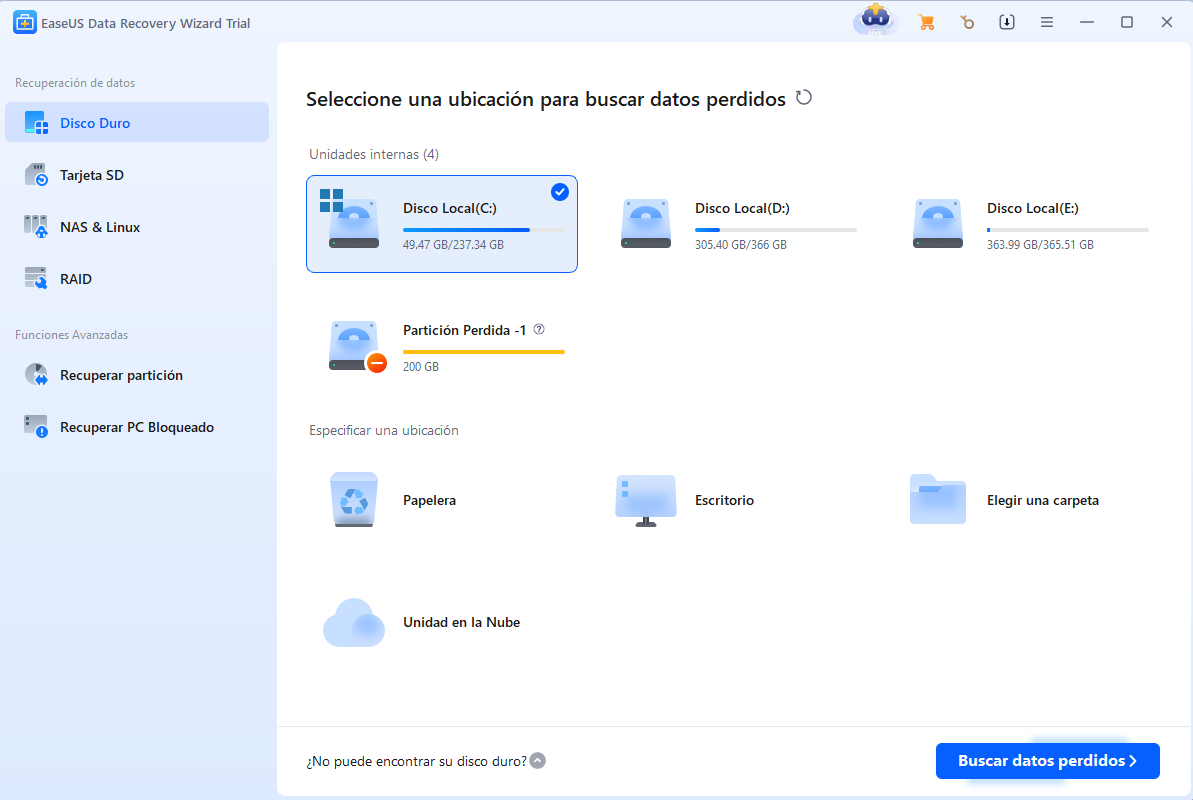The image size is (1193, 800).
Task: Click the '305.40 GB/366 GB' size text
Action: pos(740,244)
